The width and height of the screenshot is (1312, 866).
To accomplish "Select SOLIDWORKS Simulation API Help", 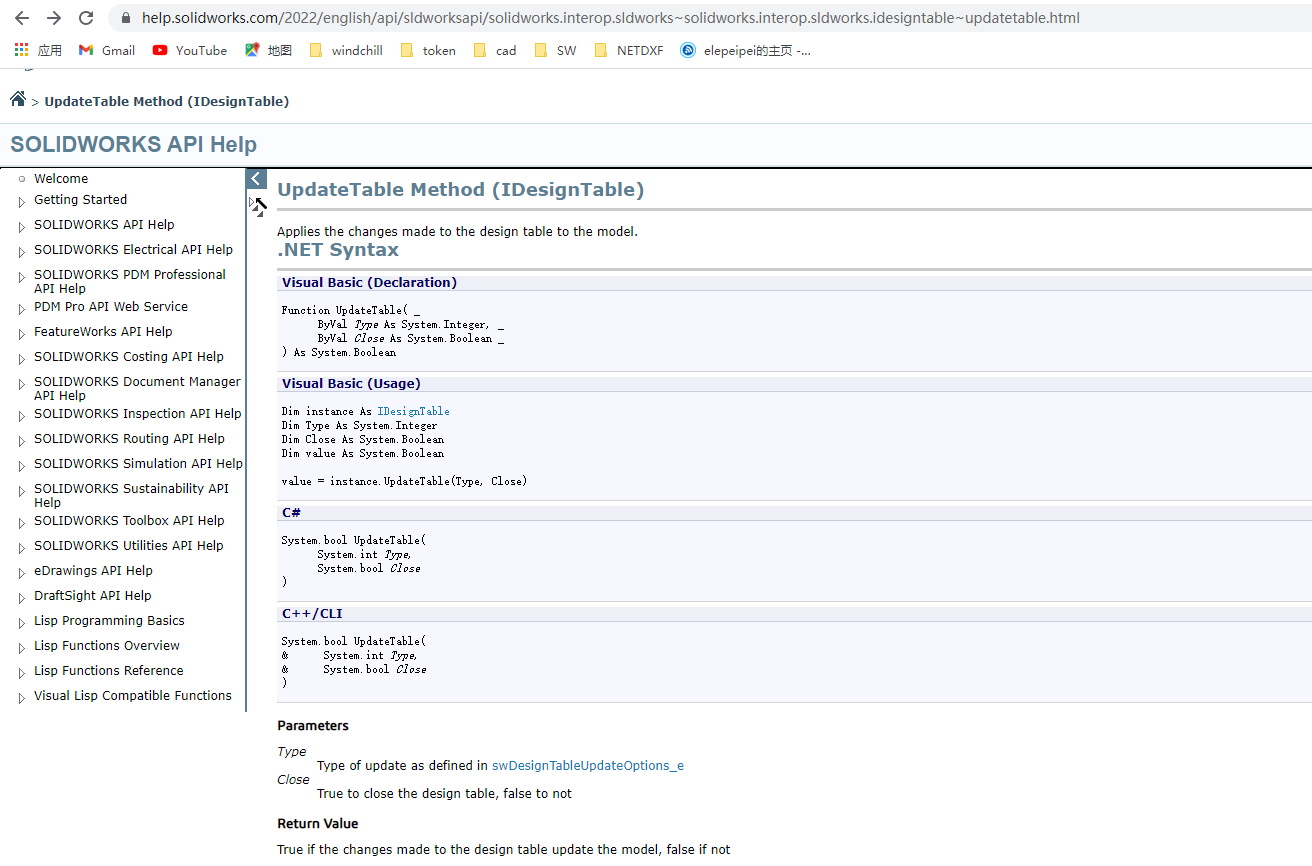I will [x=138, y=463].
